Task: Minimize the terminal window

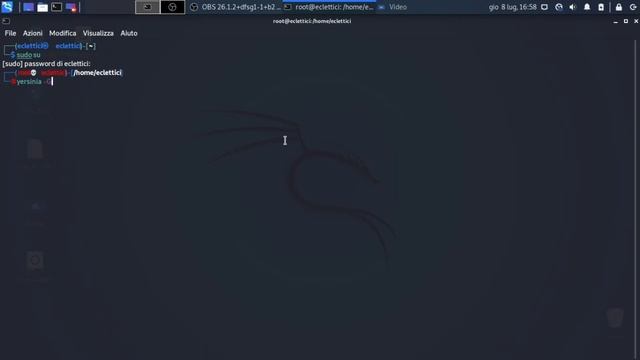Action: (616, 21)
